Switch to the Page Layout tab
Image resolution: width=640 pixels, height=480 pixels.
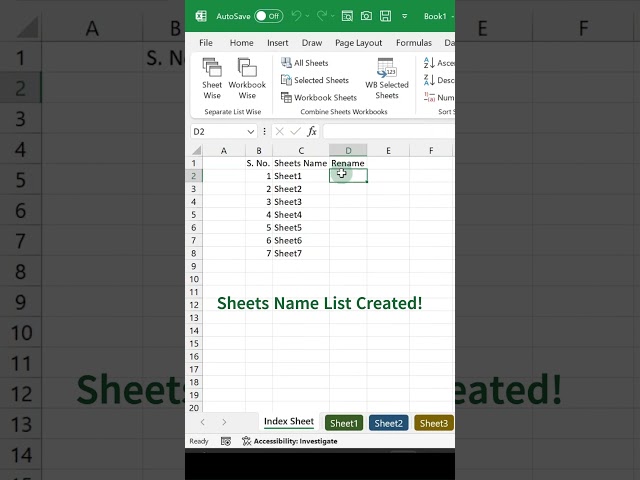[358, 43]
